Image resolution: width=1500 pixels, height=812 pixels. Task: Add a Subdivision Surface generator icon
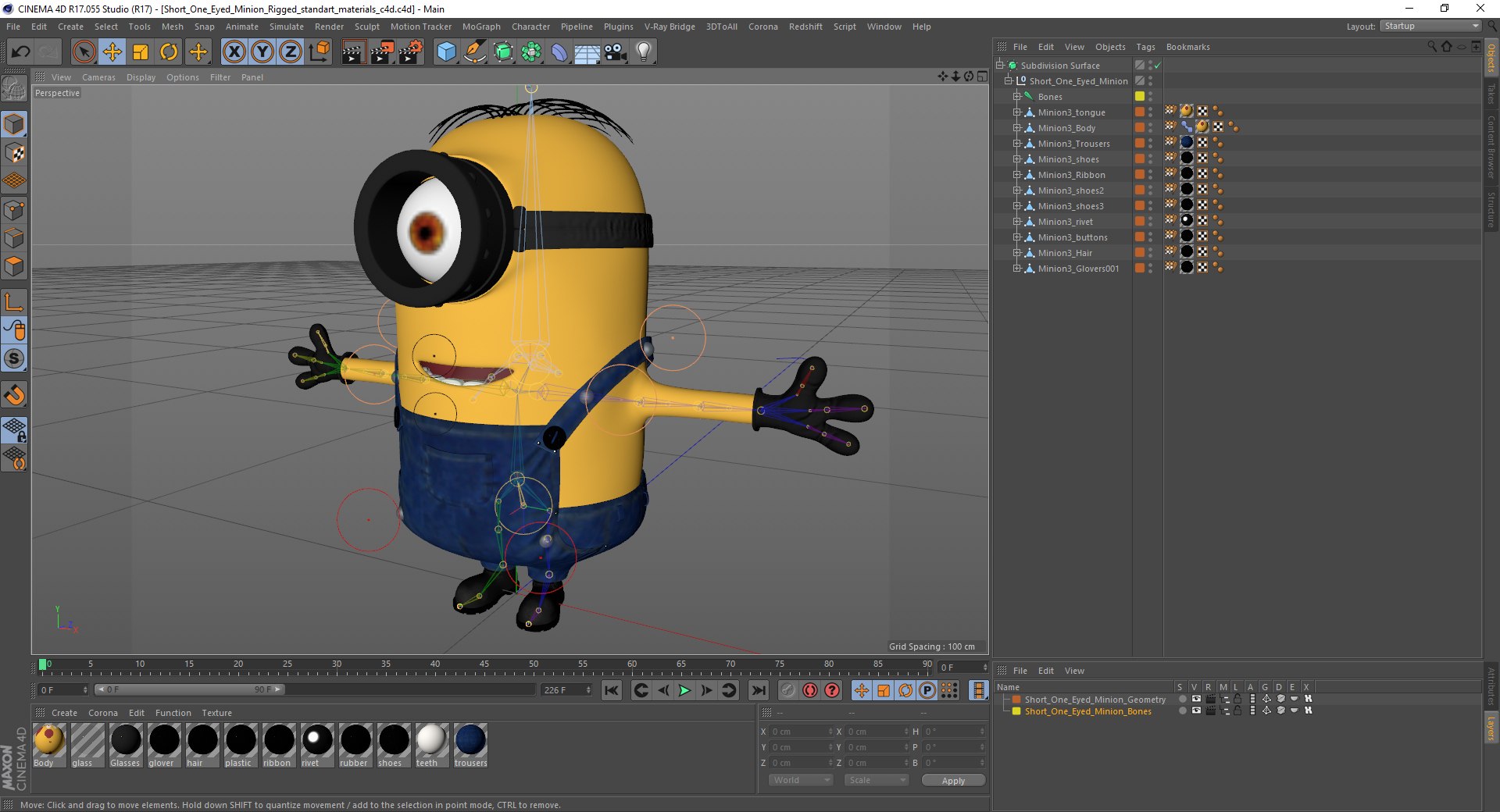503,52
